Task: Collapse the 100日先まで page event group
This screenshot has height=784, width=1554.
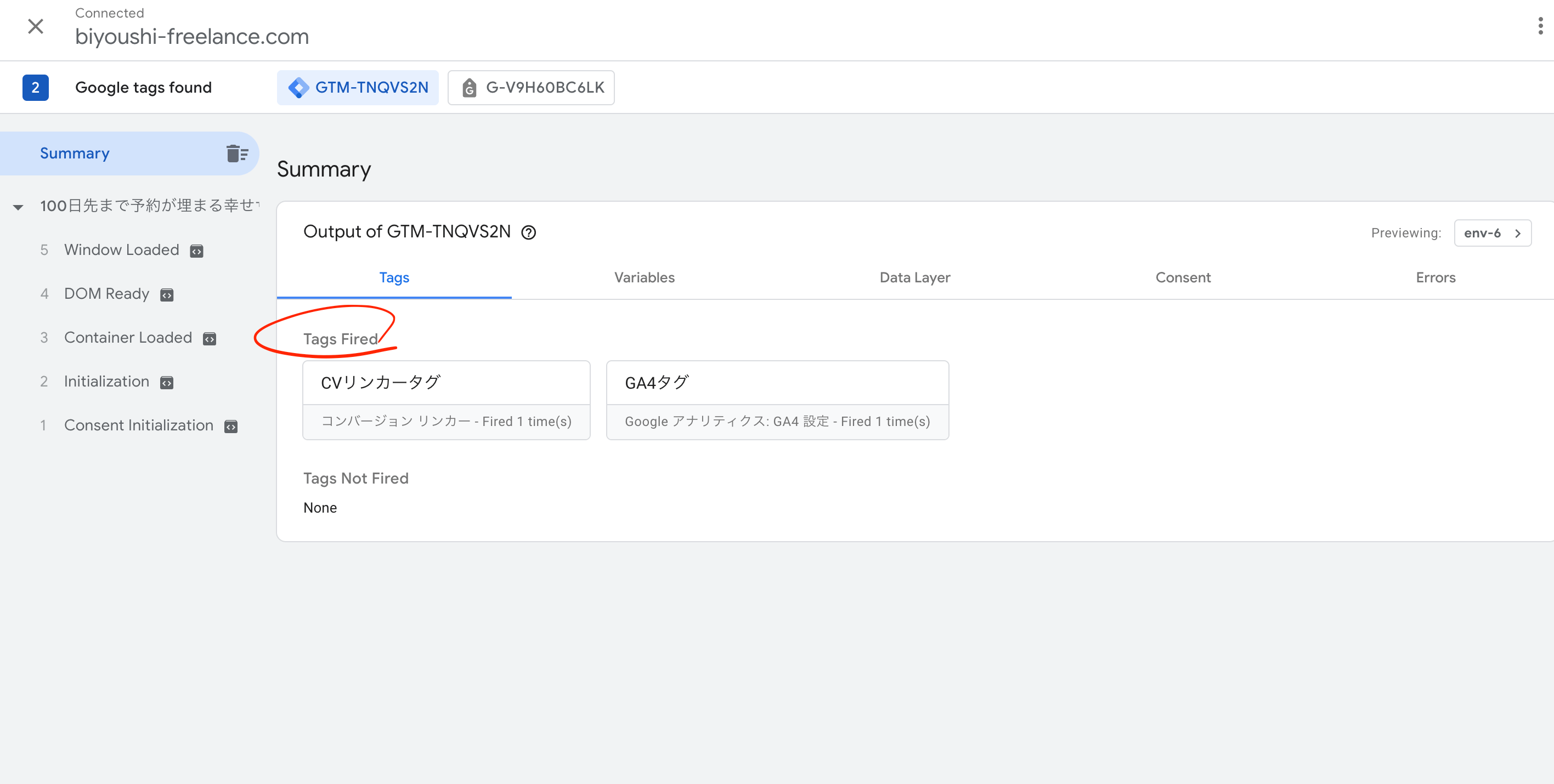Action: (18, 207)
